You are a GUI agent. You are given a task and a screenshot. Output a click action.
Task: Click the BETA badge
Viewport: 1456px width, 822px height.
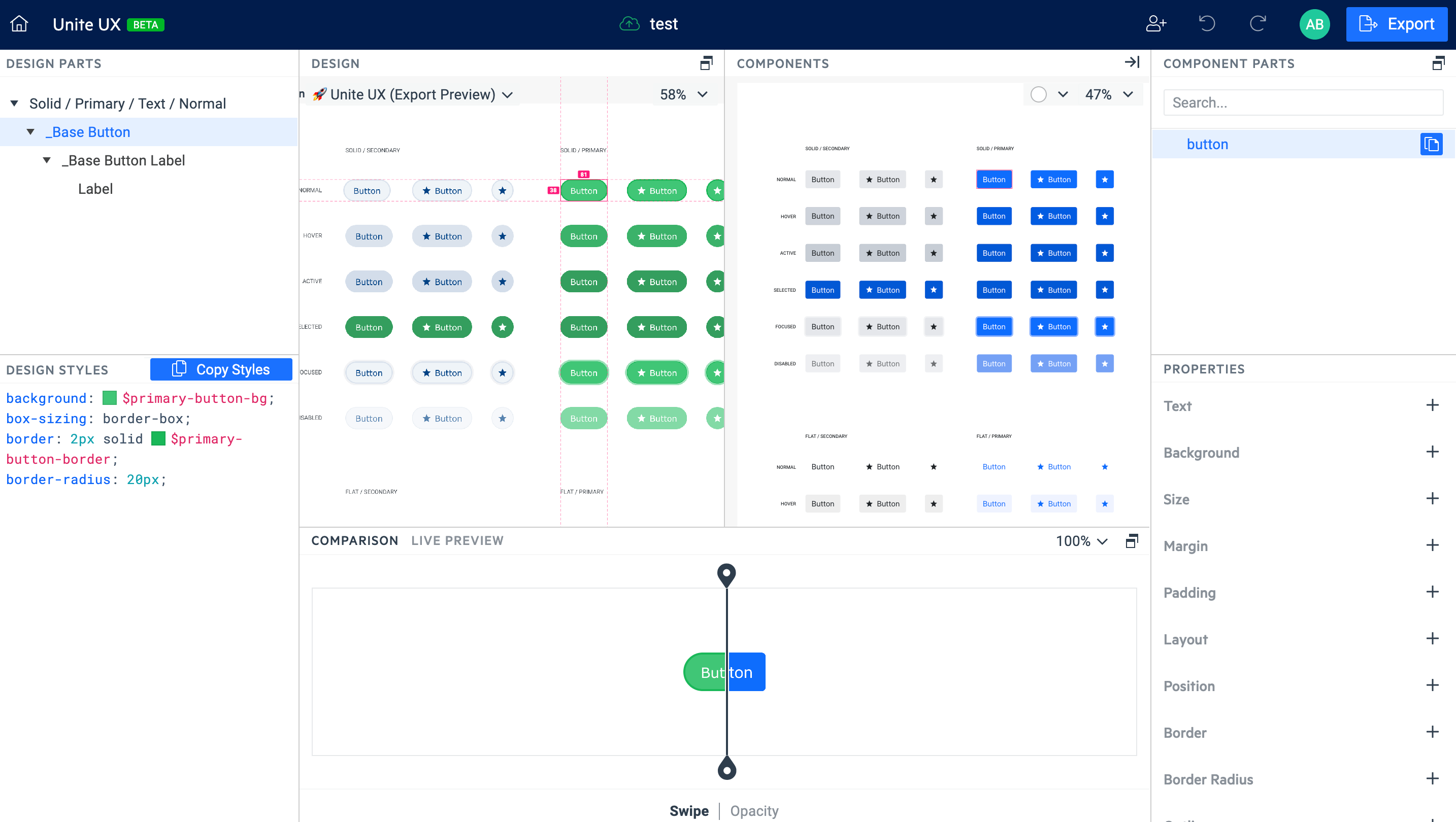(145, 25)
